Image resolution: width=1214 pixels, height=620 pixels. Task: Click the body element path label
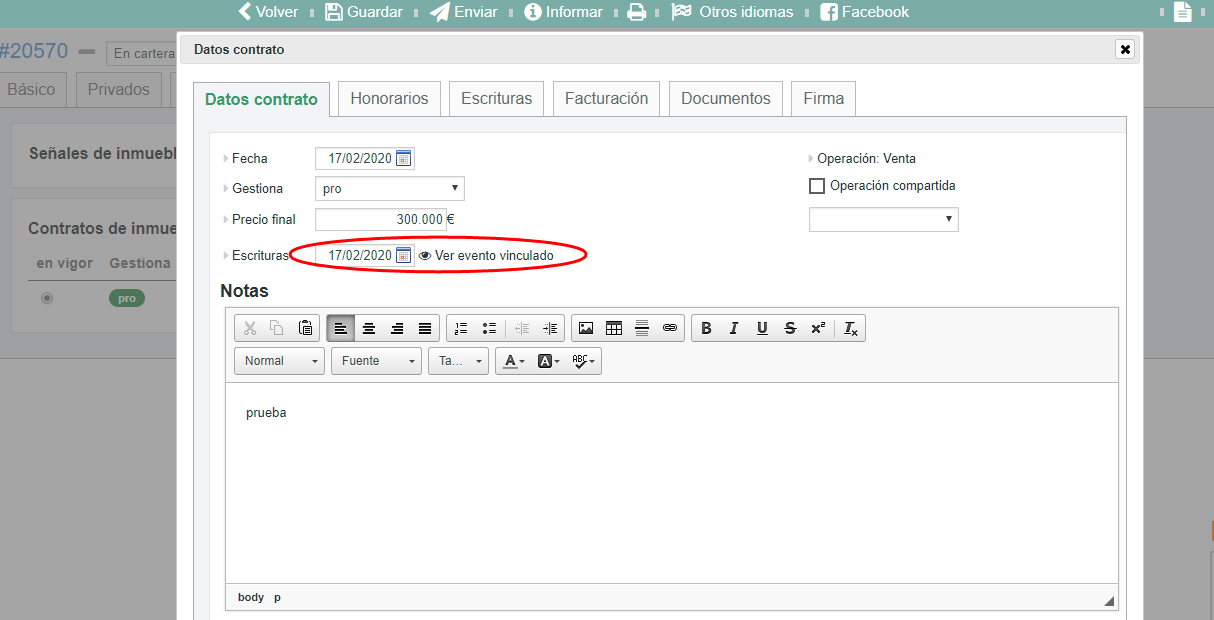251,597
